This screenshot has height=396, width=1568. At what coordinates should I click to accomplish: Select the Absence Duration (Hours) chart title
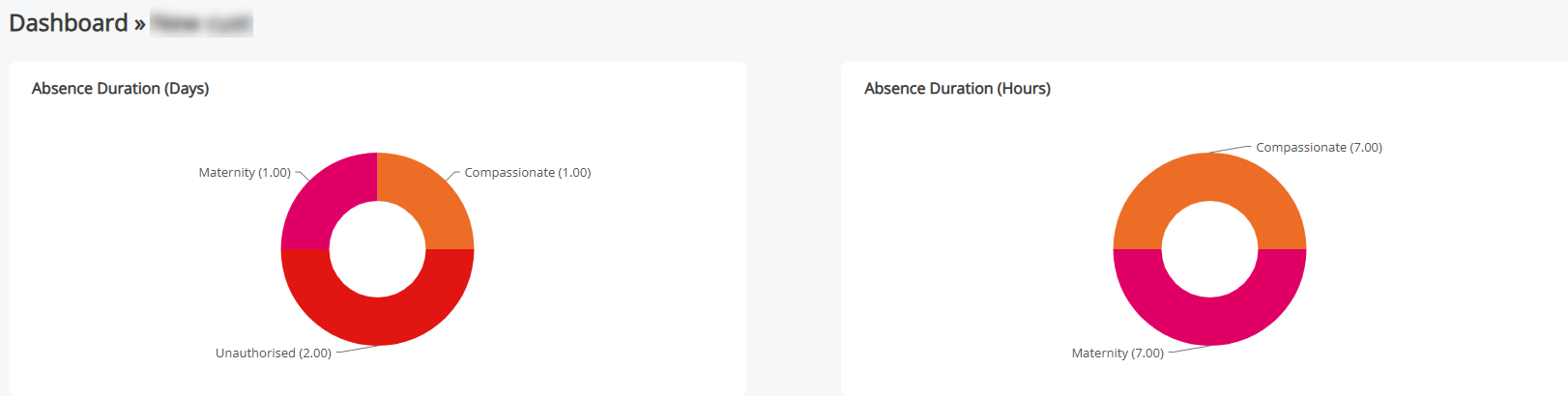pos(957,89)
